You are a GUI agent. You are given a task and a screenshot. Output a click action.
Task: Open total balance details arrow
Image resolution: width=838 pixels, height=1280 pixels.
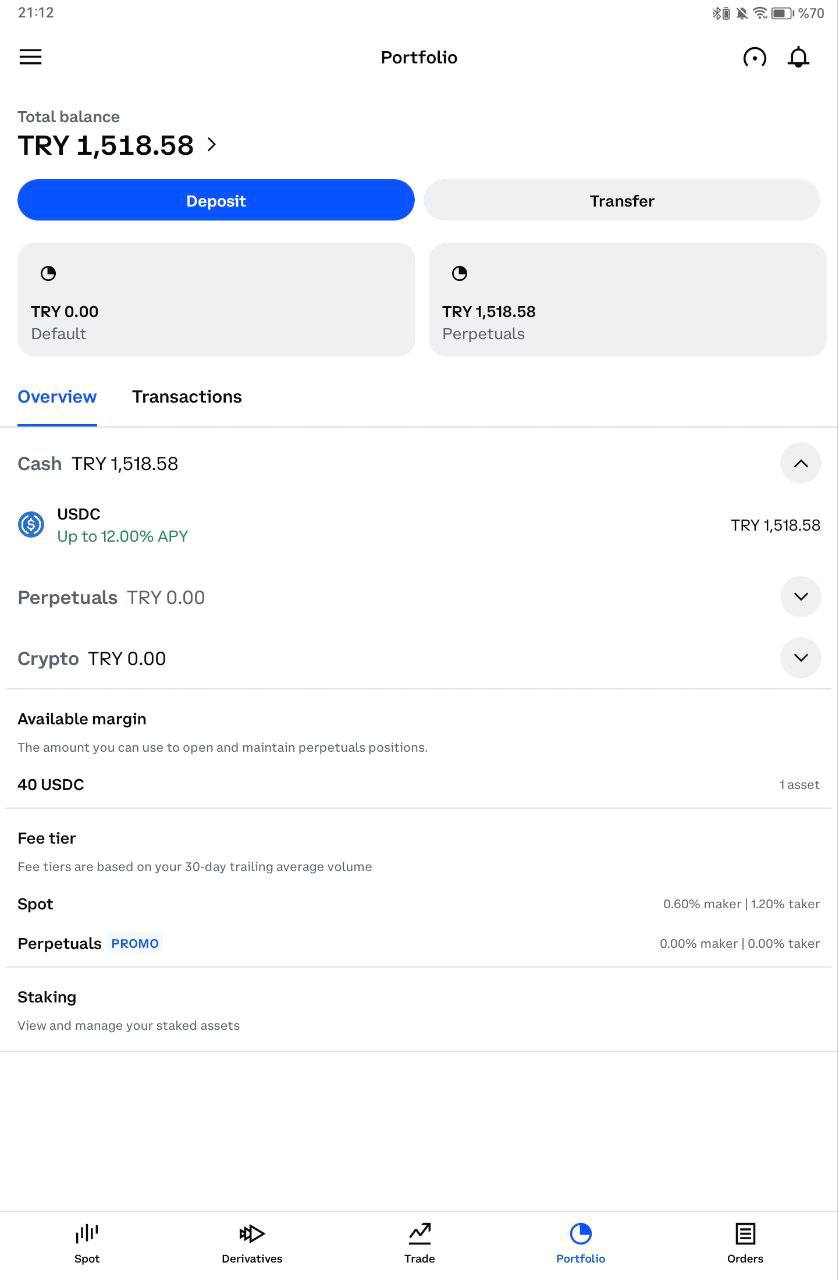[212, 145]
